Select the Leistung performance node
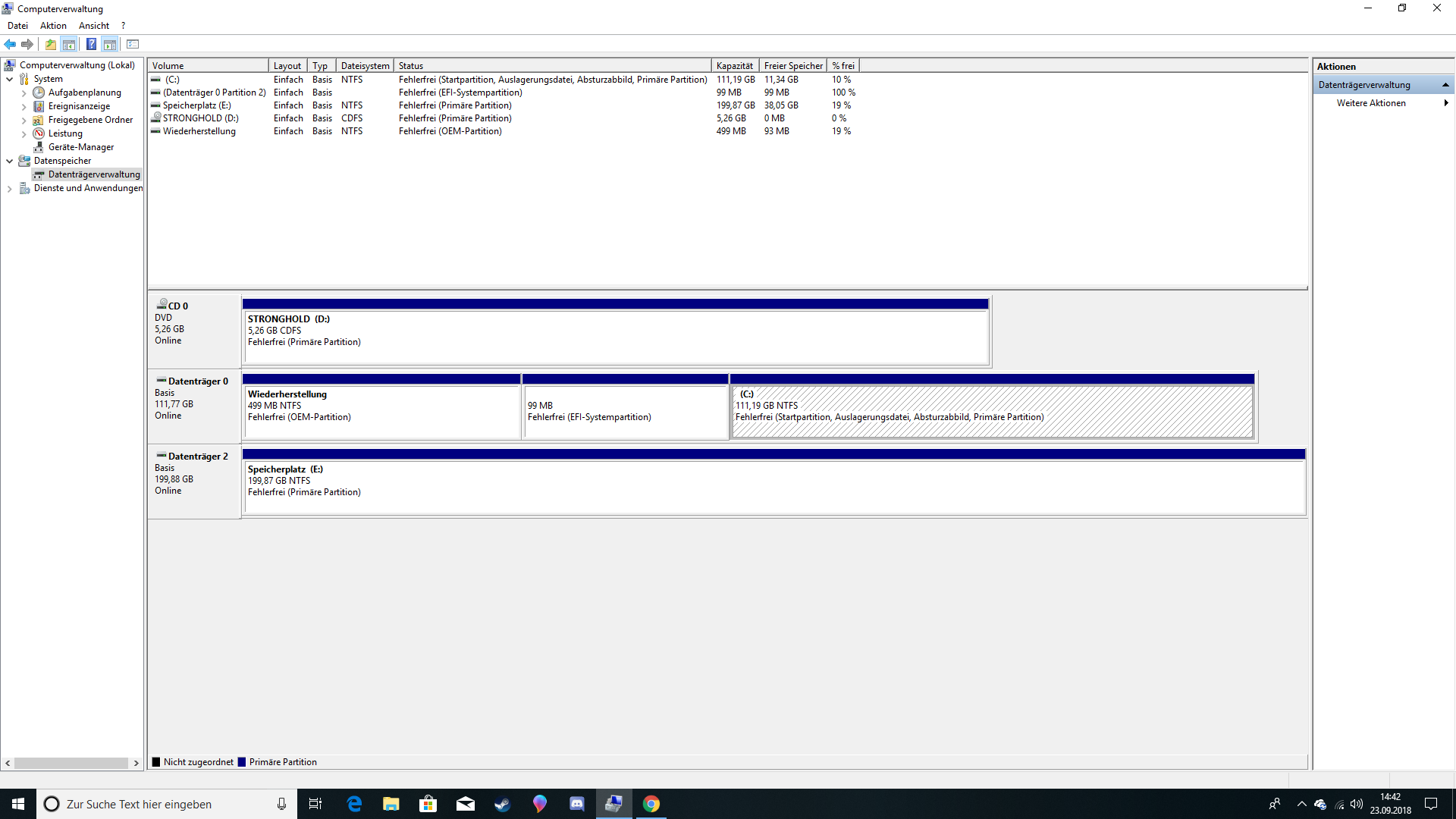1456x819 pixels. click(65, 133)
